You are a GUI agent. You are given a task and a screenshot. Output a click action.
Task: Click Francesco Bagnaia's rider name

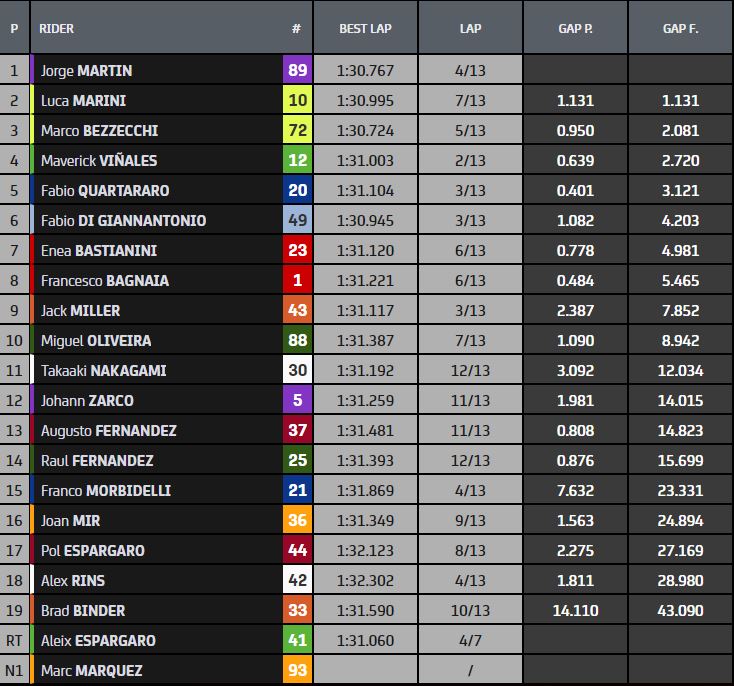(105, 281)
